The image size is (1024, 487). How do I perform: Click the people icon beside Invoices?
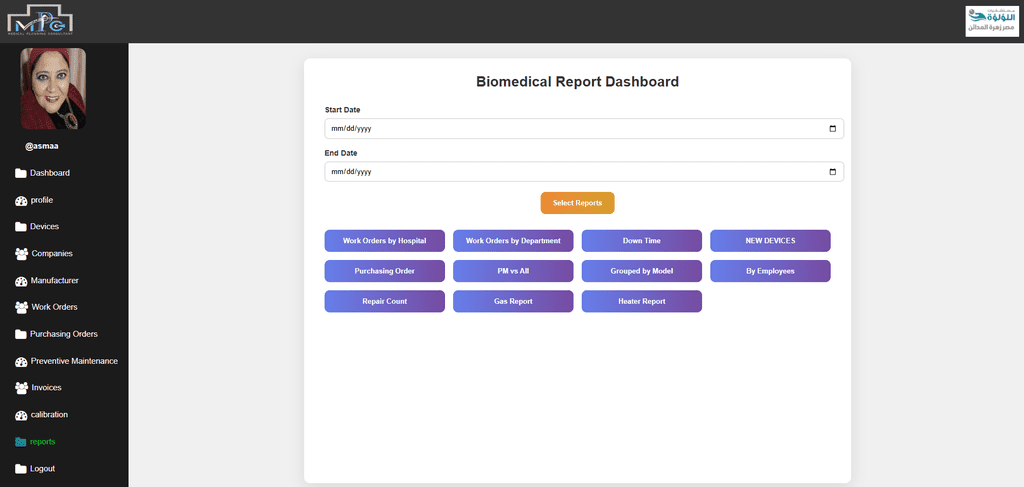click(21, 388)
